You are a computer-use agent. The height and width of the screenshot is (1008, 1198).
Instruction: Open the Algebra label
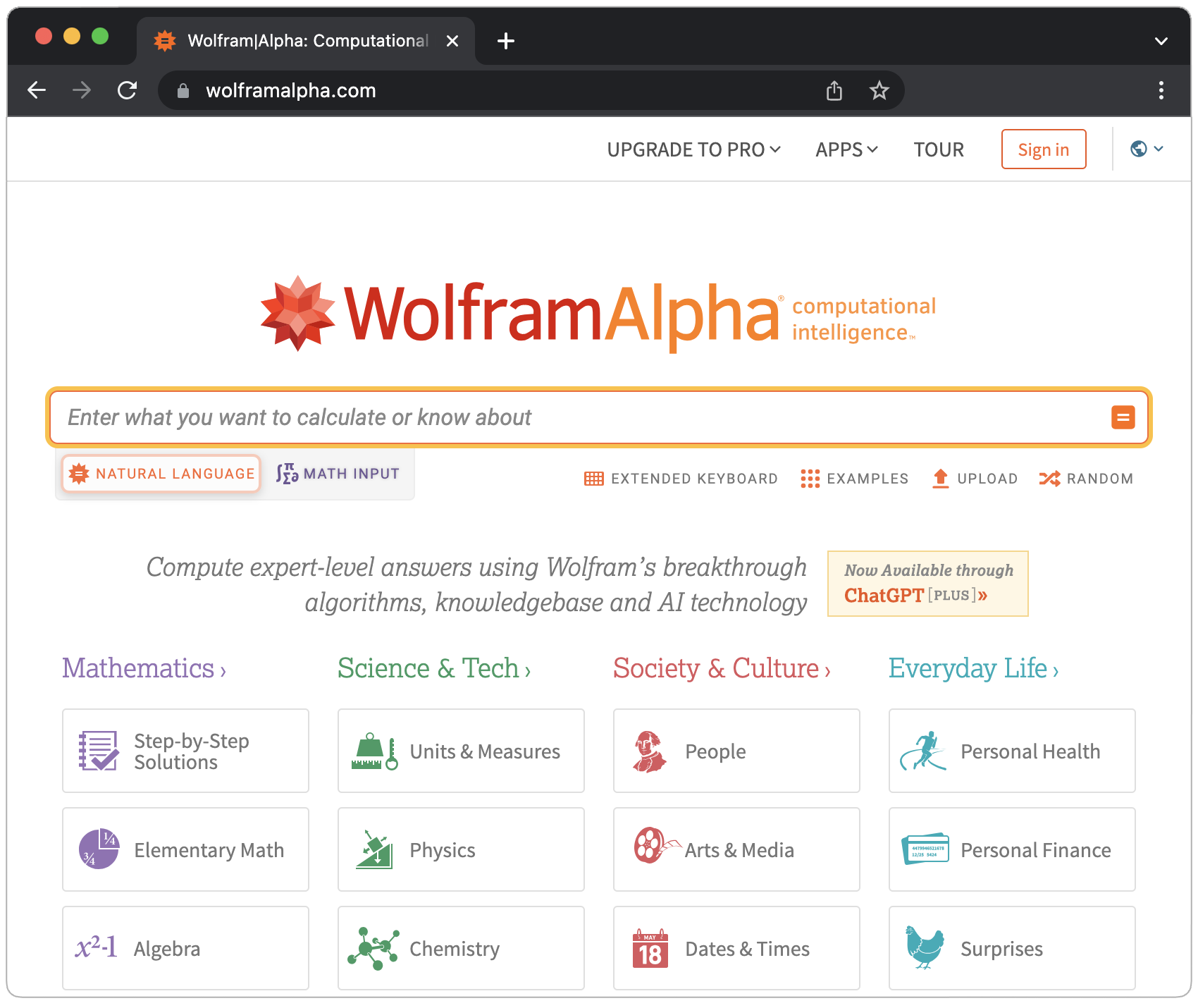(x=167, y=949)
